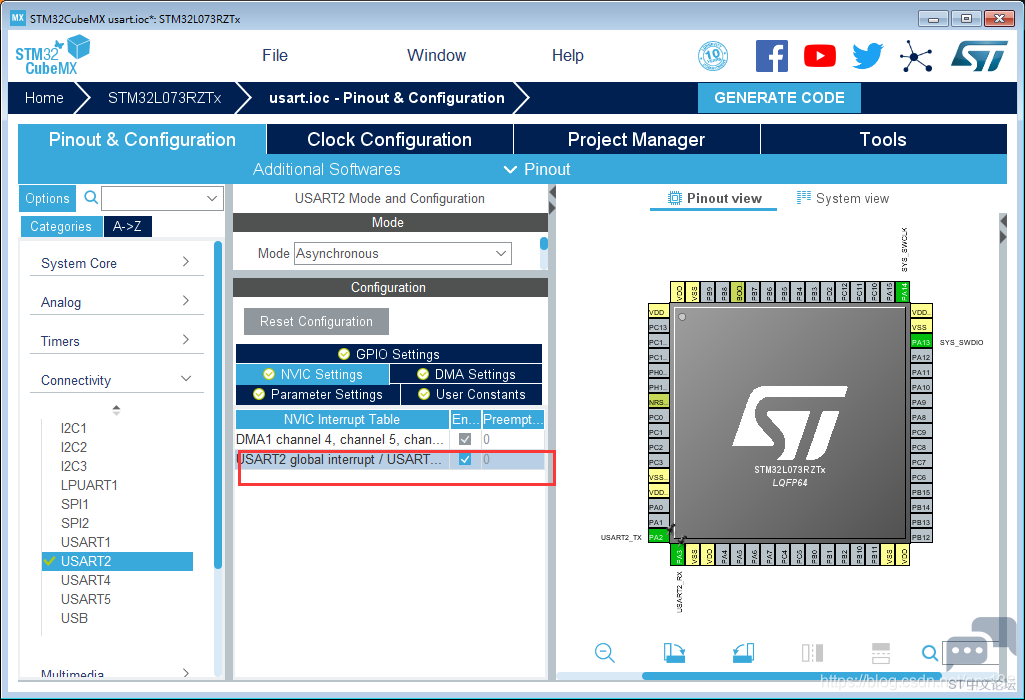
Task: Click pin PA10 on chip
Action: [921, 387]
